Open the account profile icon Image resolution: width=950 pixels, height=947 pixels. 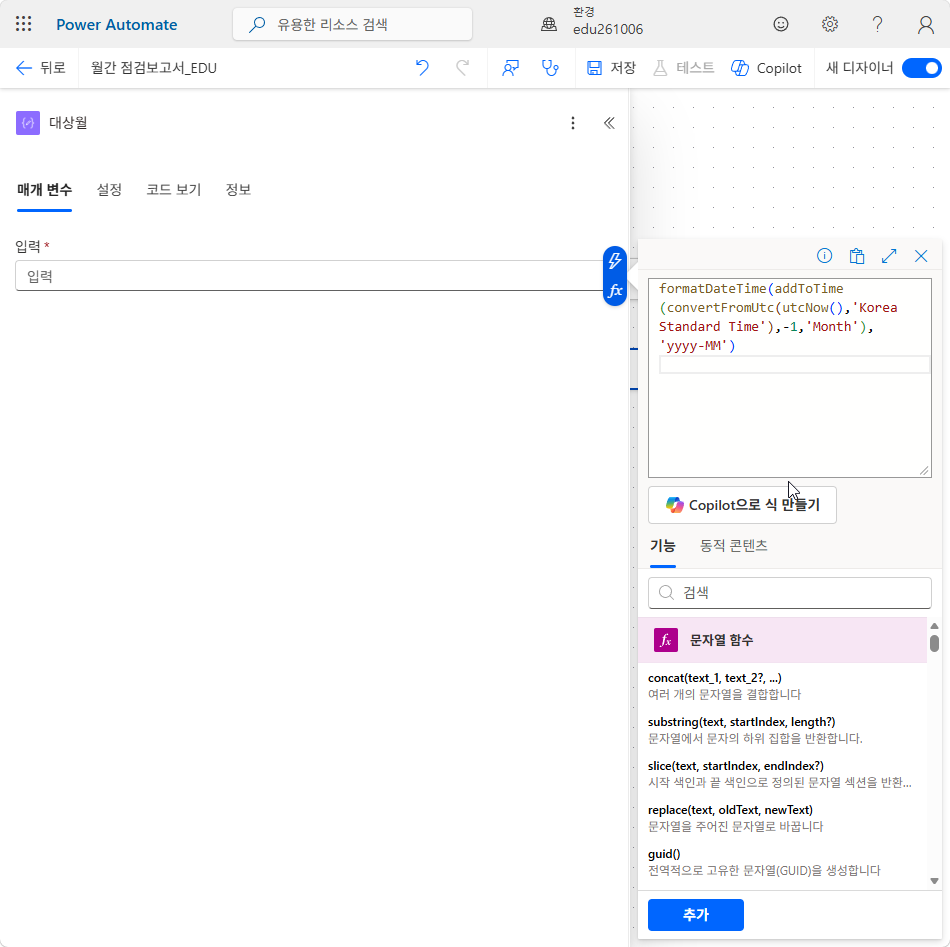tap(925, 24)
